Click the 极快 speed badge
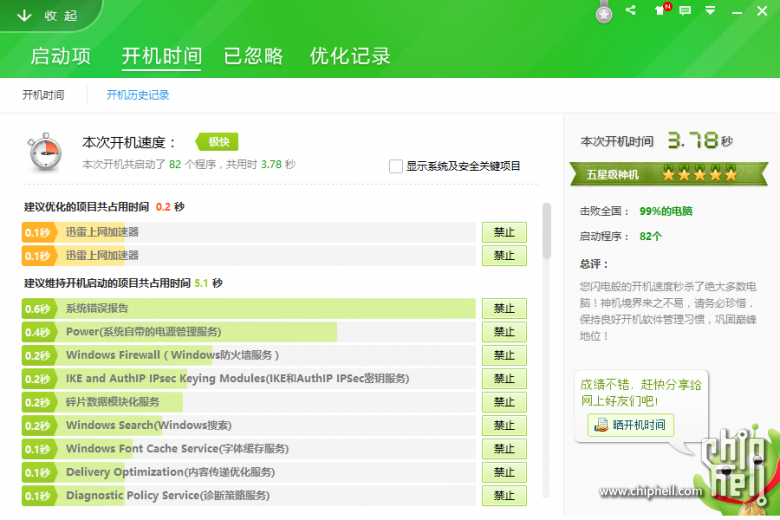780x520 pixels. 217,142
